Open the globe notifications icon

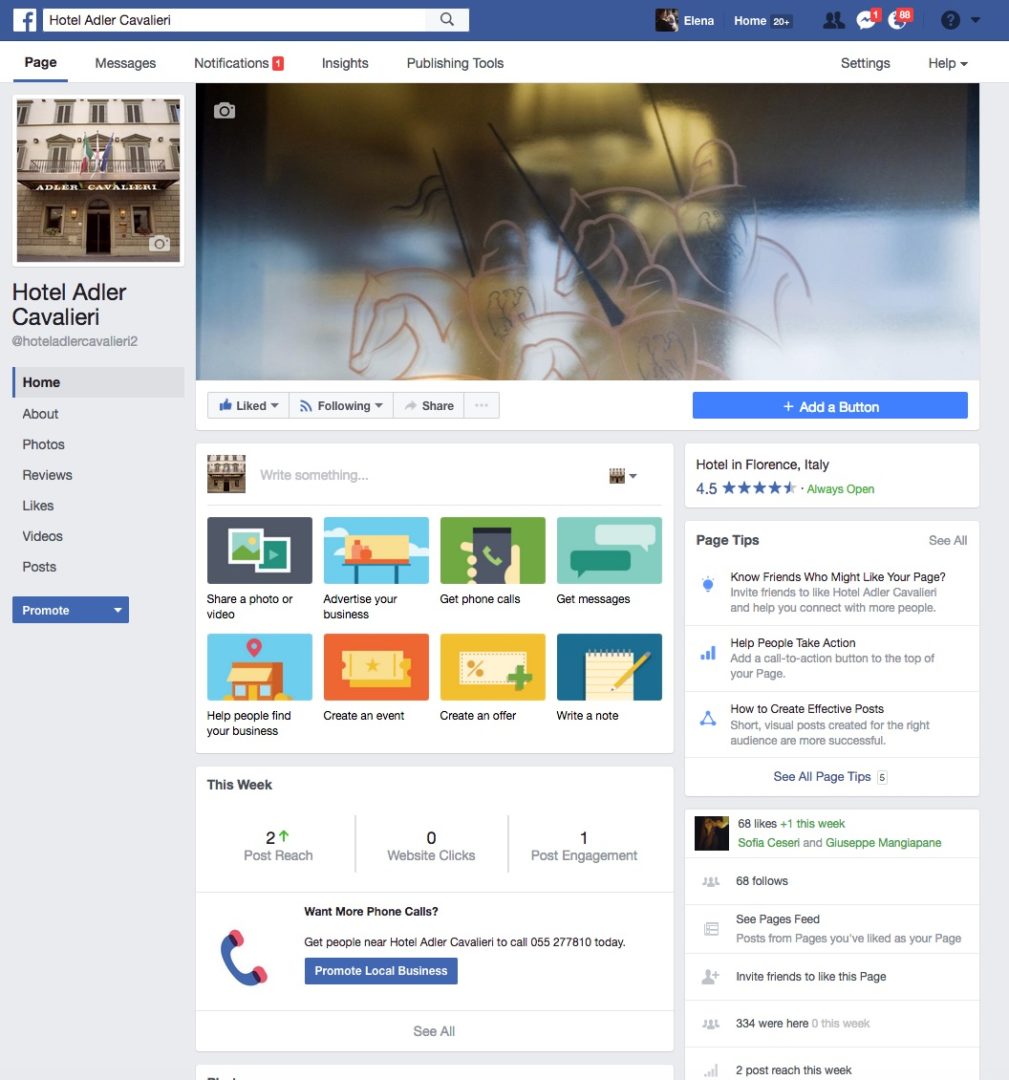click(897, 21)
